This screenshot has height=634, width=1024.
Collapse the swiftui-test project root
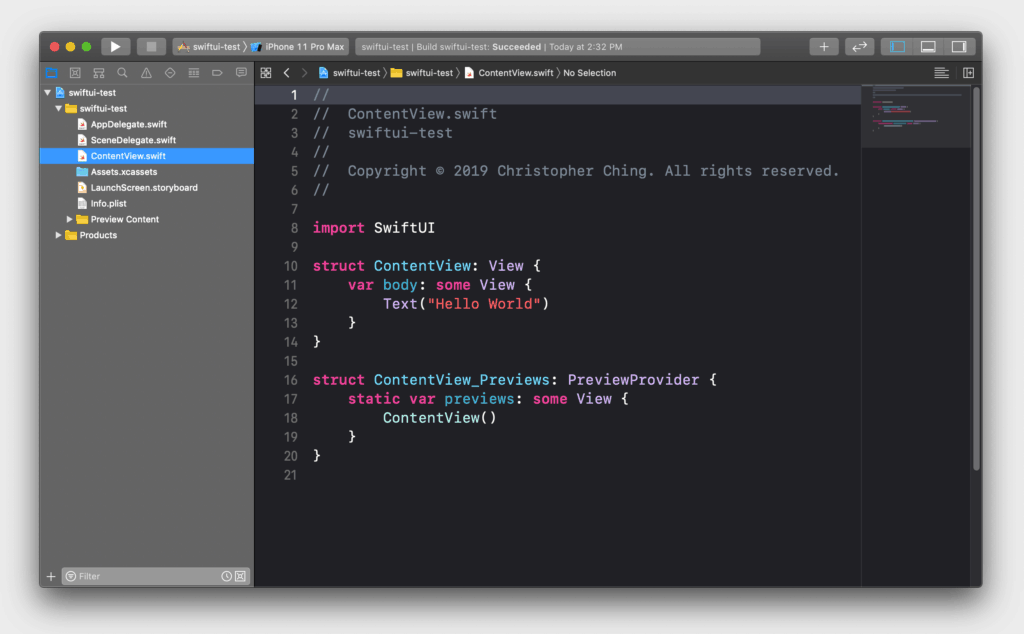(x=48, y=93)
